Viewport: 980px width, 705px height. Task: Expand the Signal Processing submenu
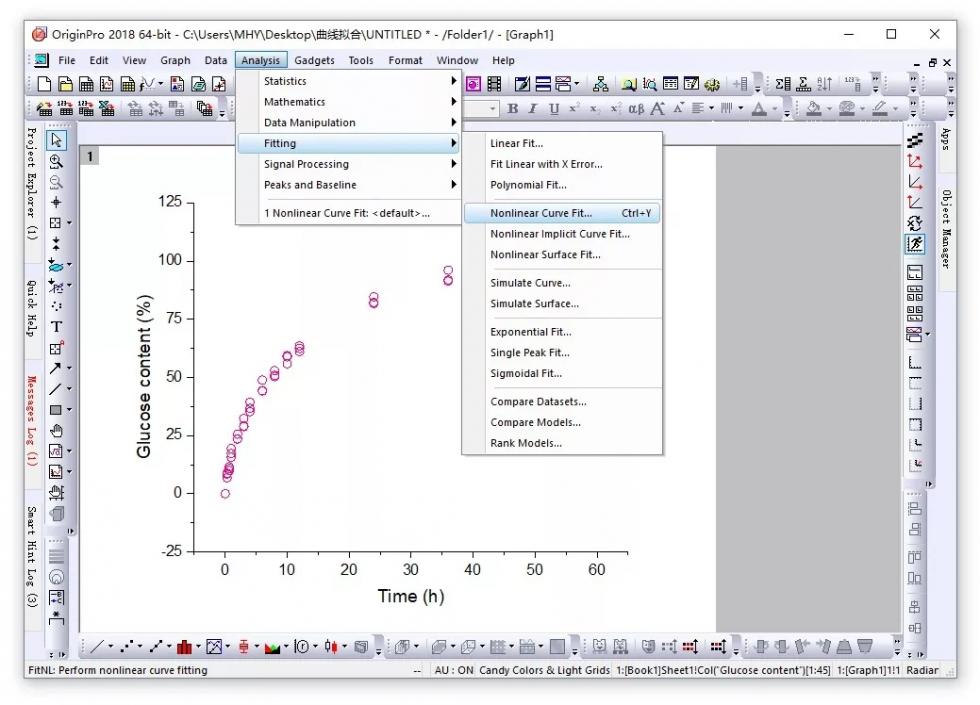pyautogui.click(x=348, y=164)
